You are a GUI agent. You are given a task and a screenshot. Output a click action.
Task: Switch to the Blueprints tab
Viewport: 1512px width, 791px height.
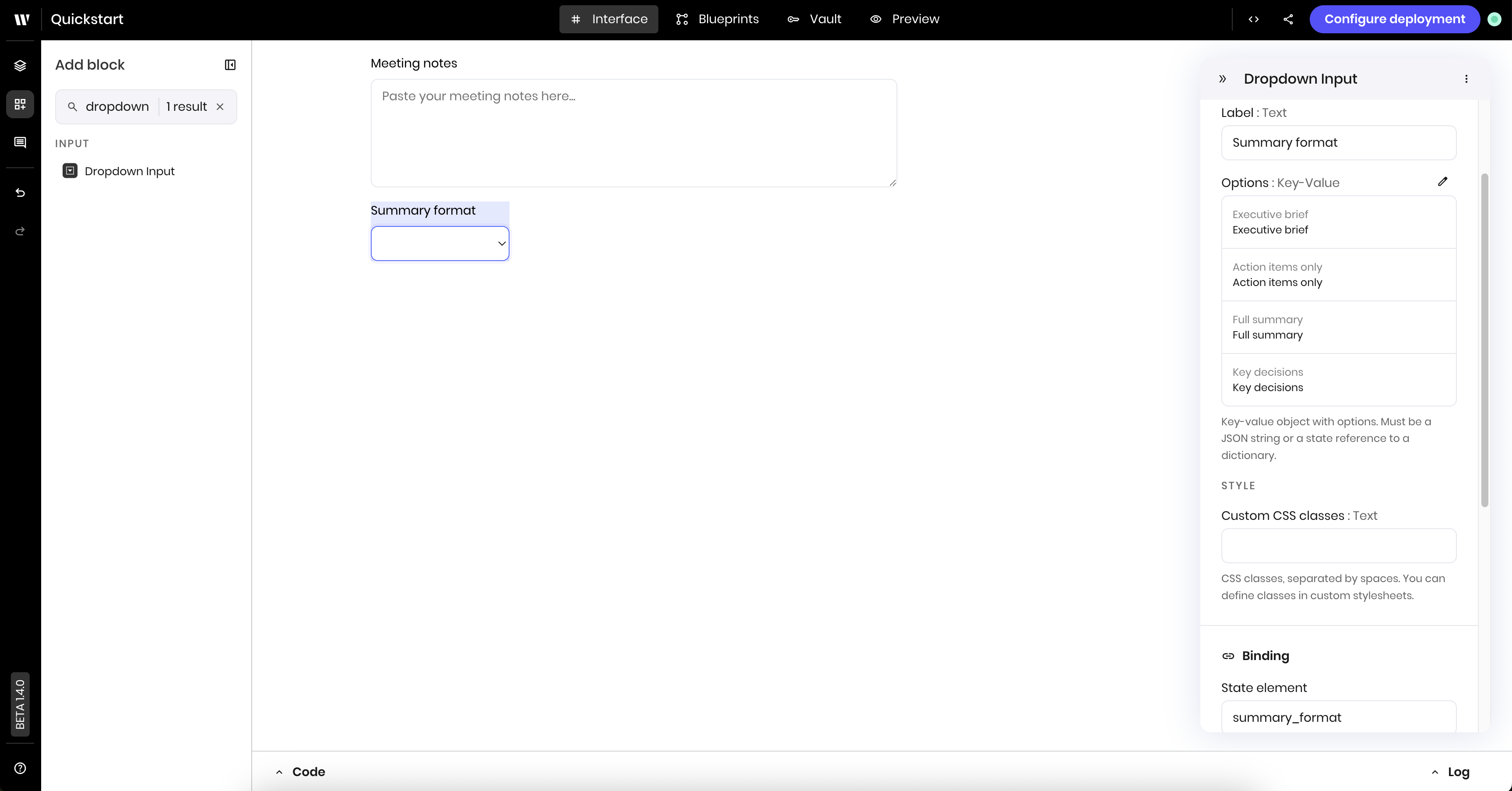pos(717,19)
